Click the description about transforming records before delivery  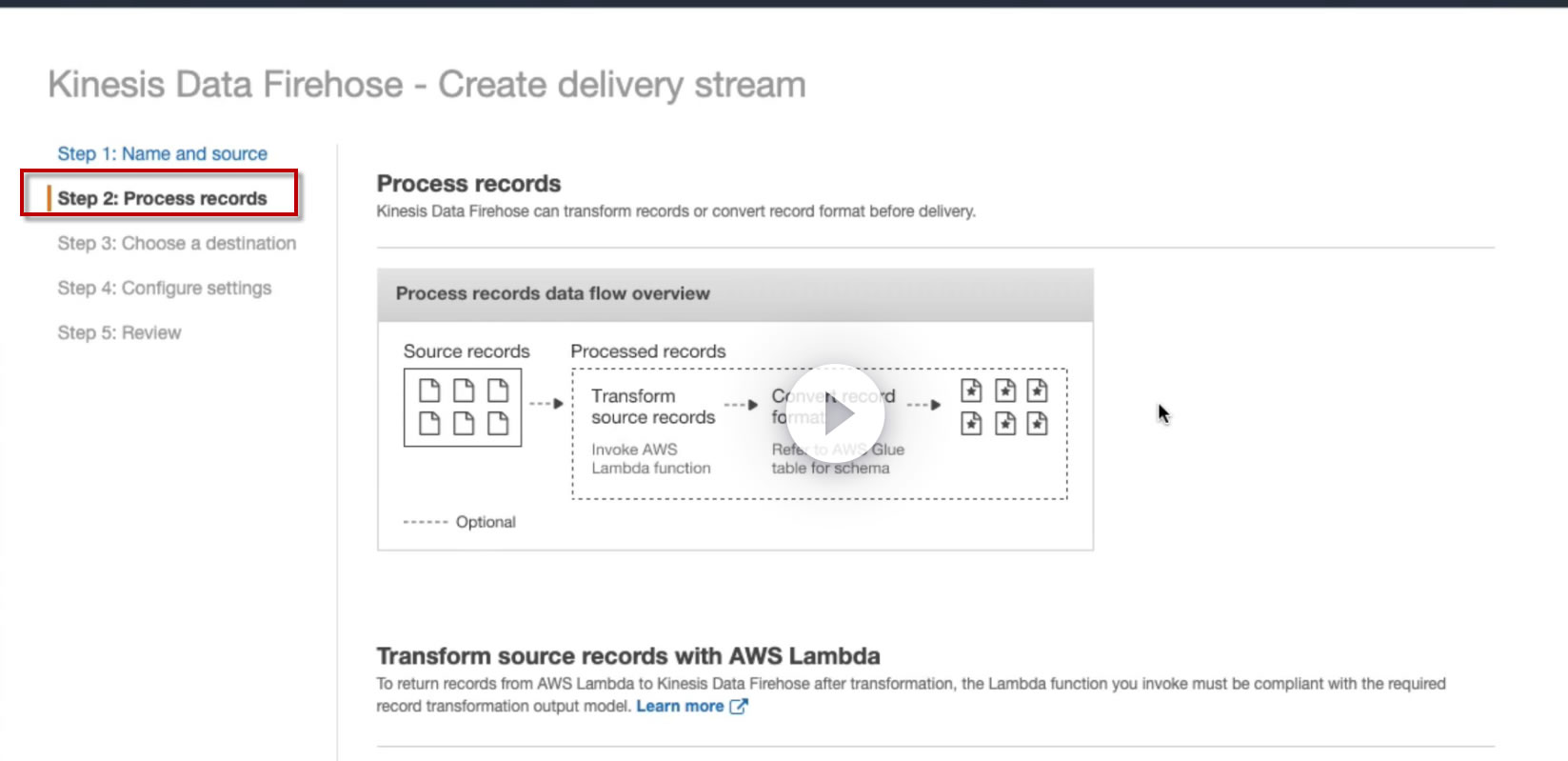pyautogui.click(x=676, y=211)
